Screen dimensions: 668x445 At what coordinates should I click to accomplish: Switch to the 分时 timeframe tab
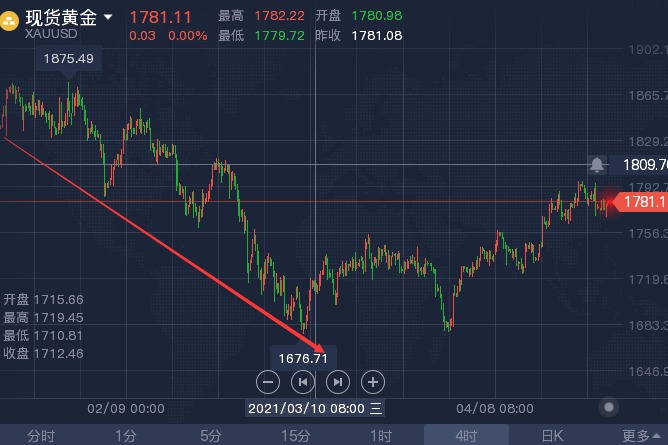[x=41, y=435]
